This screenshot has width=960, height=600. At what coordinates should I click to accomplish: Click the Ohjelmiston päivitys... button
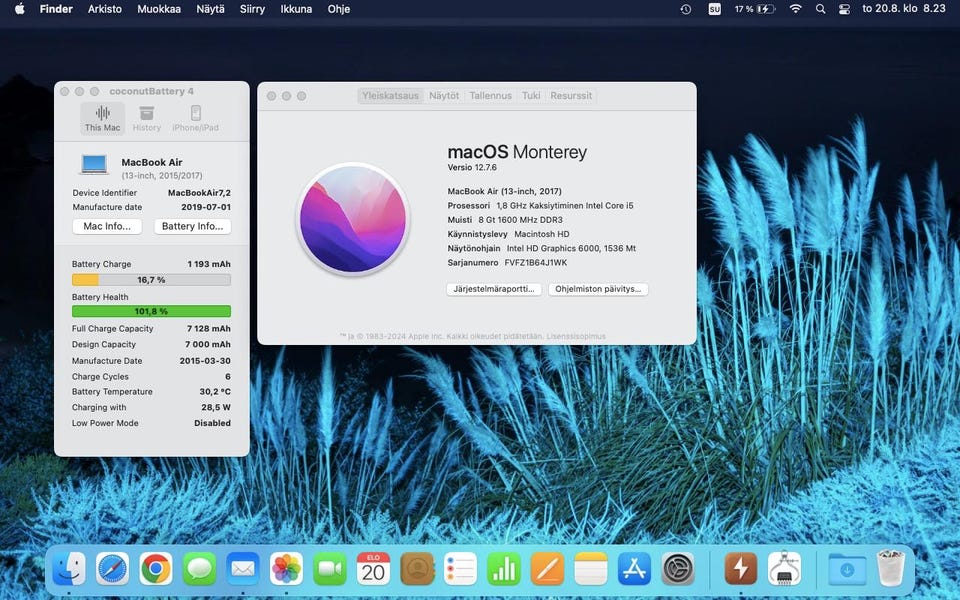point(598,289)
